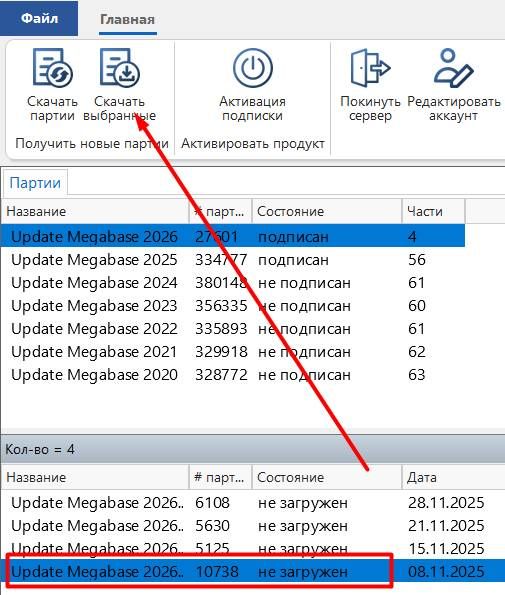Image resolution: width=505 pixels, height=595 pixels.
Task: Click date 15.11.2025
Action: 446,549
